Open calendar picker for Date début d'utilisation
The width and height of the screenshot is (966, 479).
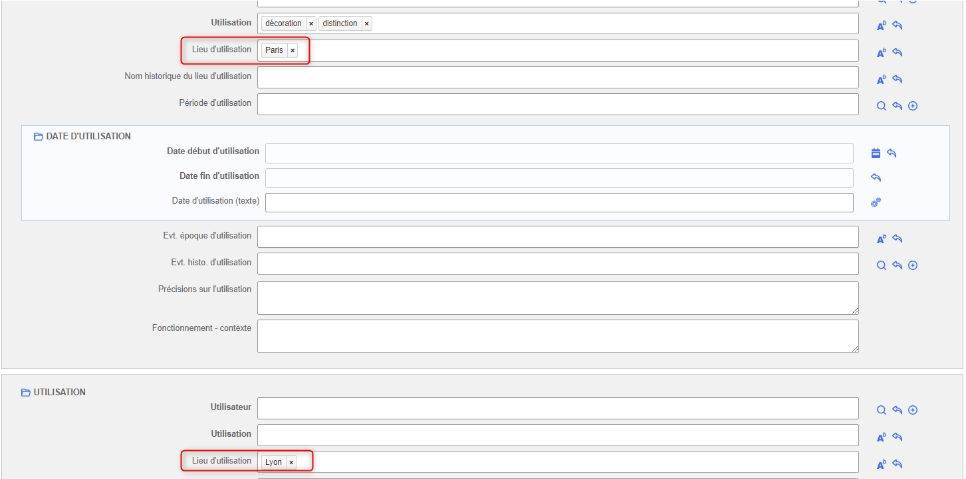(x=875, y=153)
